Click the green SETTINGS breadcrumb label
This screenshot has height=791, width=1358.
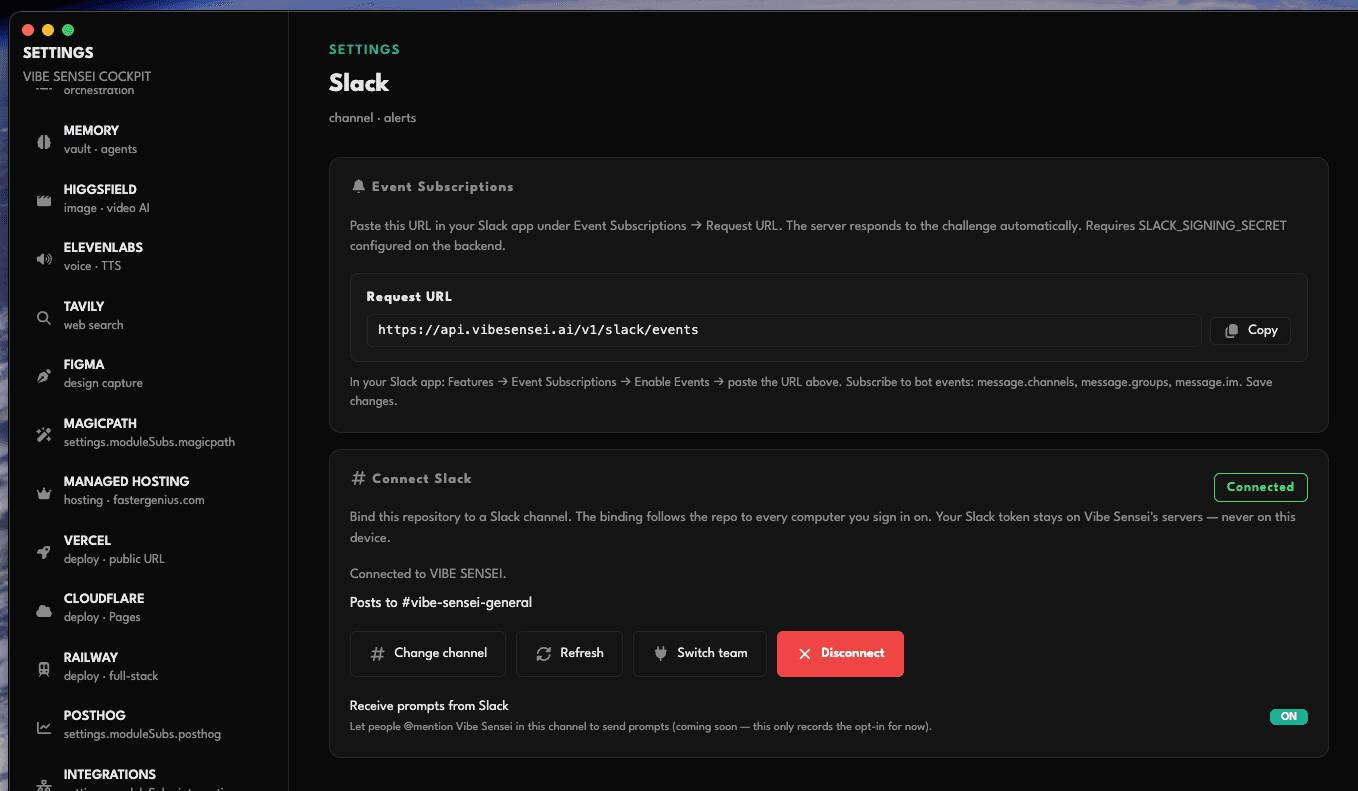[x=364, y=50]
